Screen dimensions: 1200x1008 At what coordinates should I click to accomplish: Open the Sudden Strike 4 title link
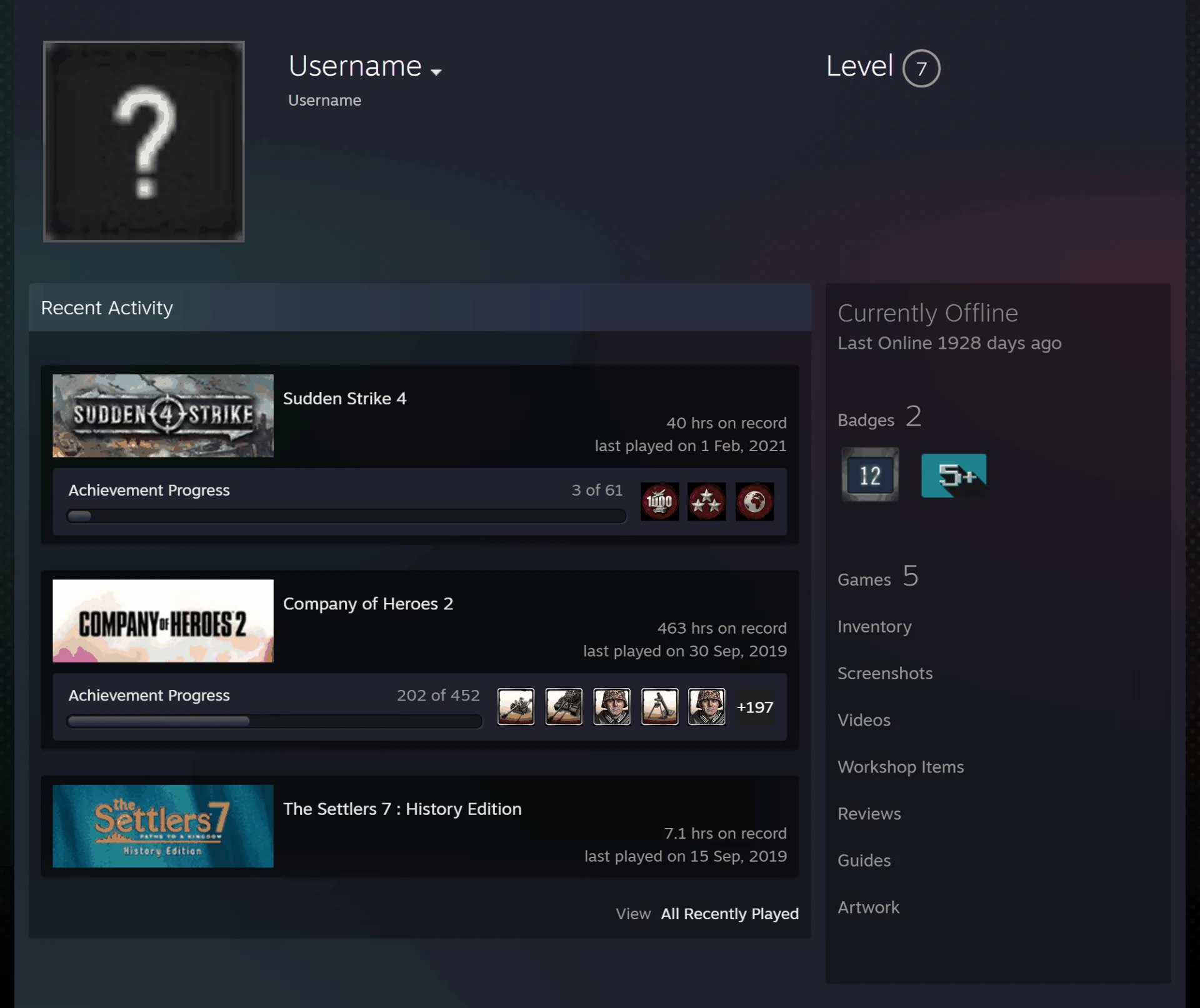[x=345, y=399]
